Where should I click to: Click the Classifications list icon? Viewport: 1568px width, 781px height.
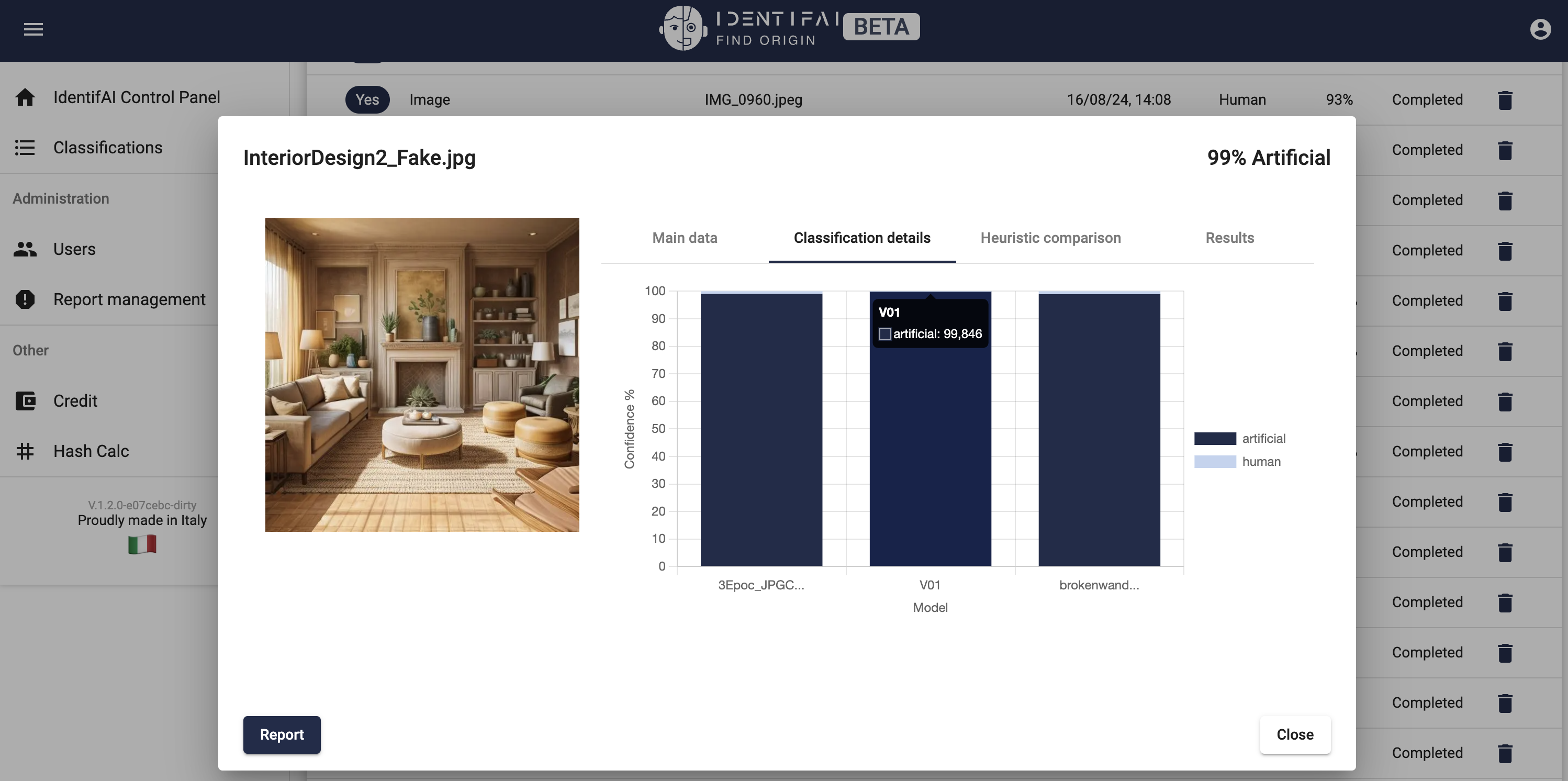(x=25, y=148)
